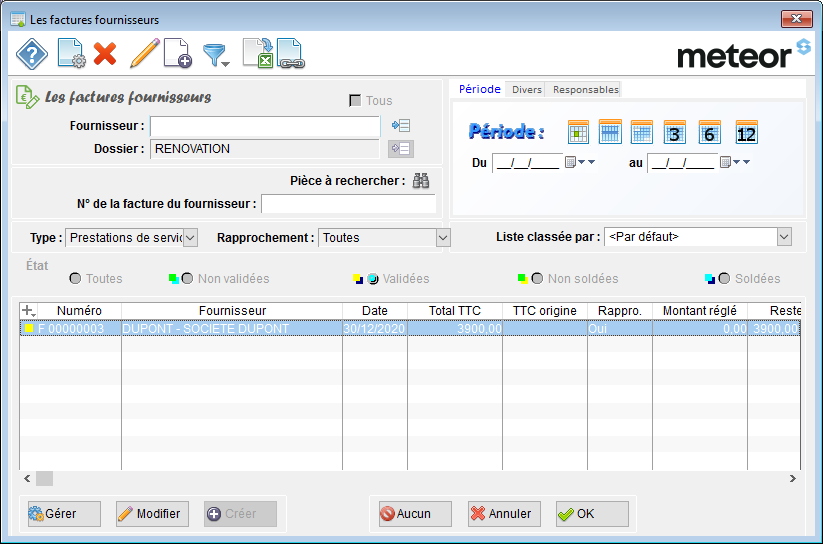The height and width of the screenshot is (544, 823).
Task: Select the Soldées radio button
Action: tap(724, 278)
